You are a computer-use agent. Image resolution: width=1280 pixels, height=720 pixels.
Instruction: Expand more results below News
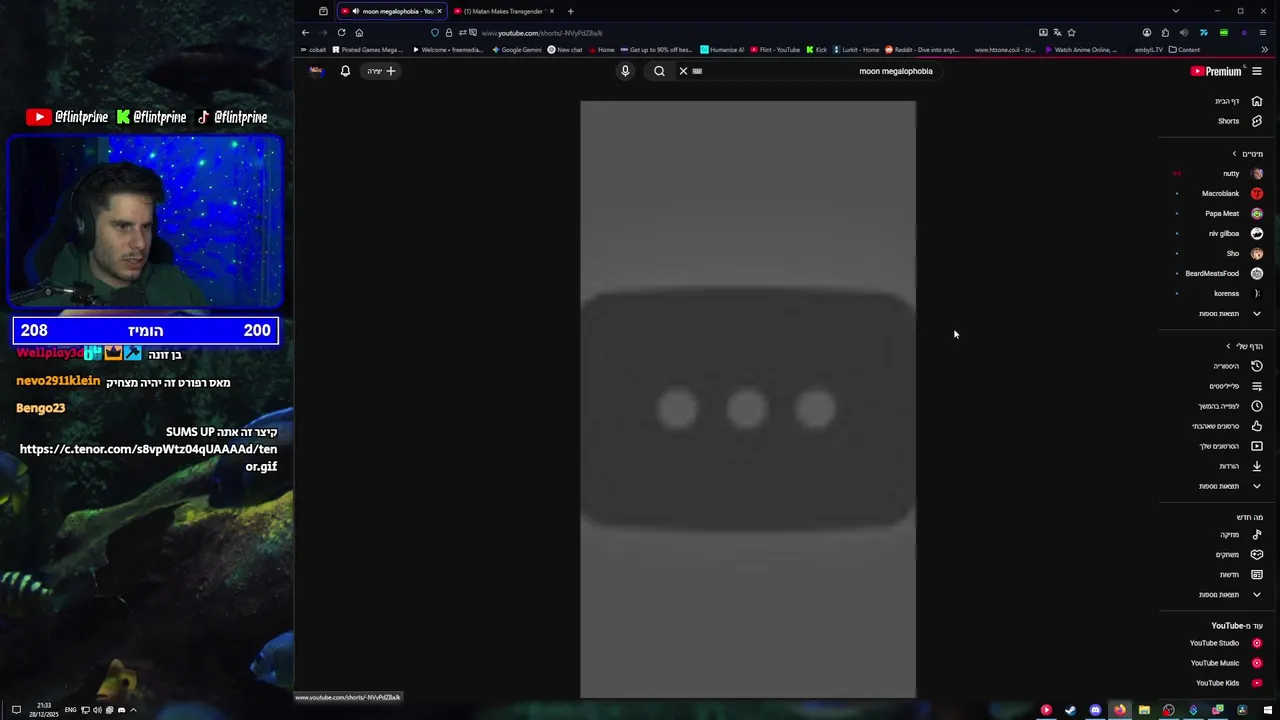[1230, 595]
